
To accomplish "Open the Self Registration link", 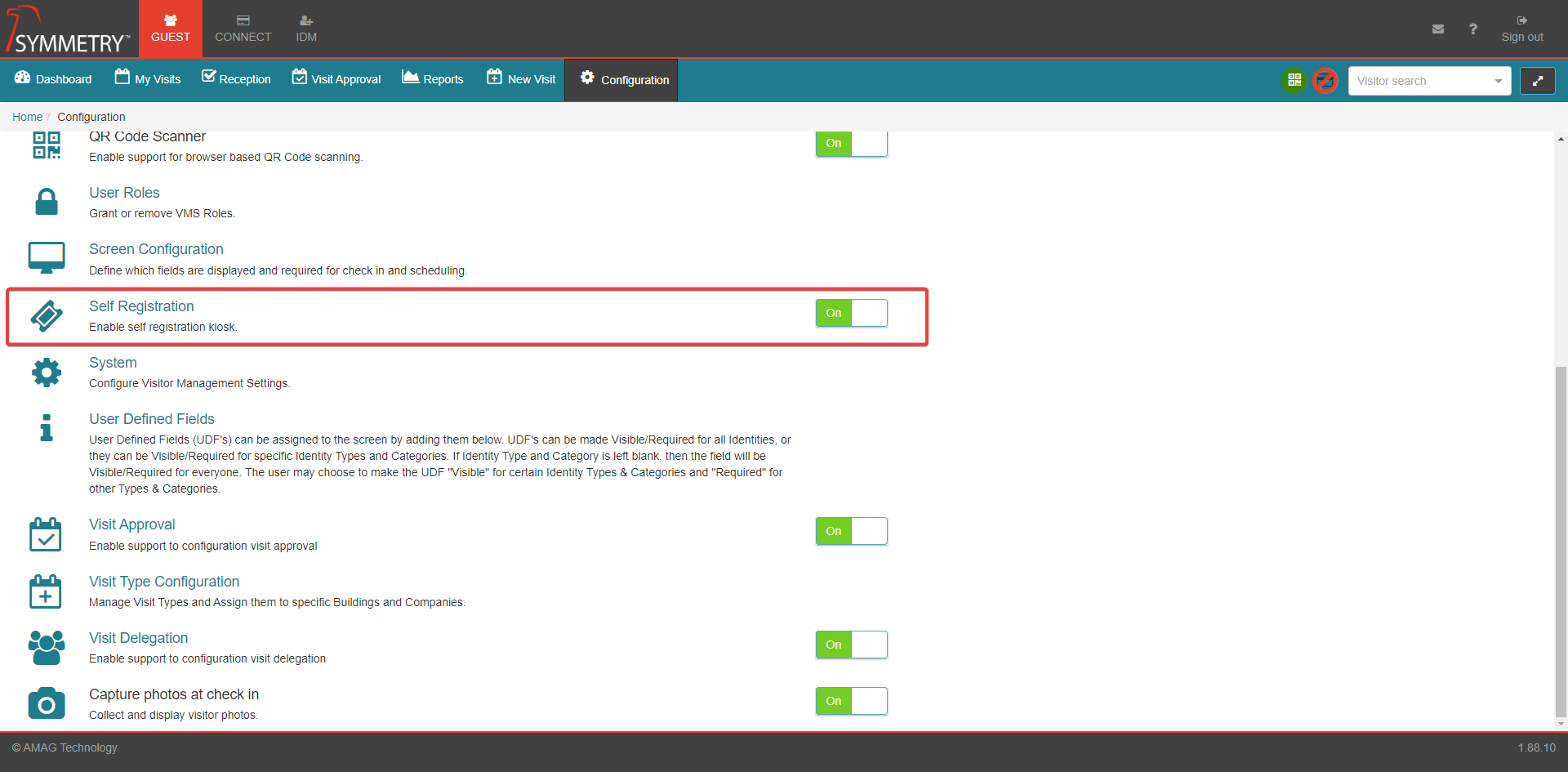I will coord(141,306).
